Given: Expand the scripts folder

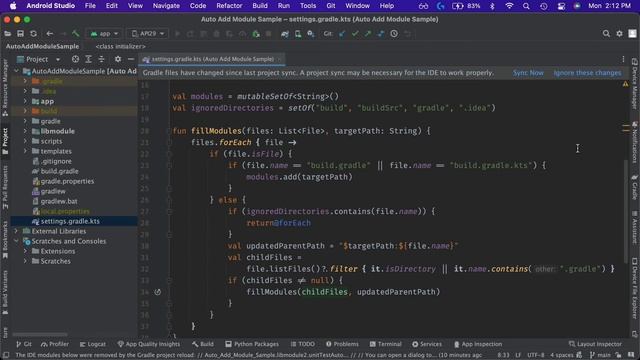Looking at the screenshot, I should tap(25, 141).
